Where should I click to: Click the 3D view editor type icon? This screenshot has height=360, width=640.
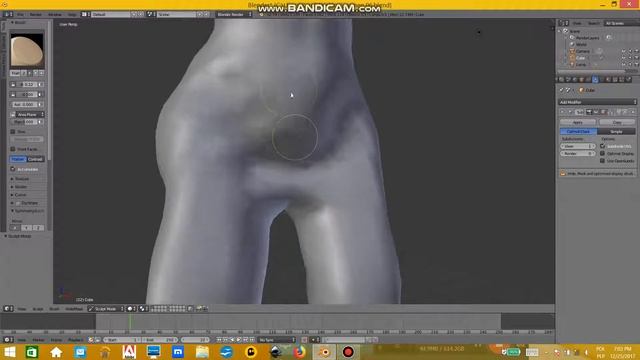pyautogui.click(x=8, y=309)
